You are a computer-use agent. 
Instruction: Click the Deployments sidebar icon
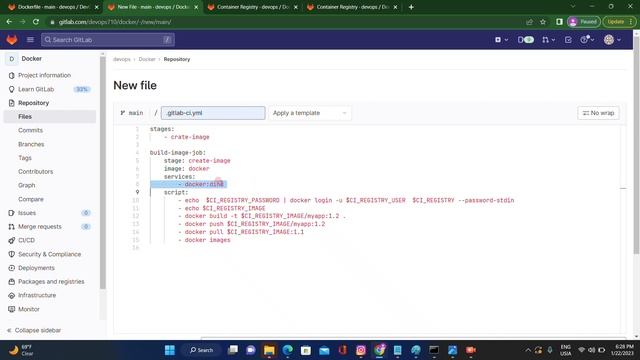pyautogui.click(x=11, y=268)
